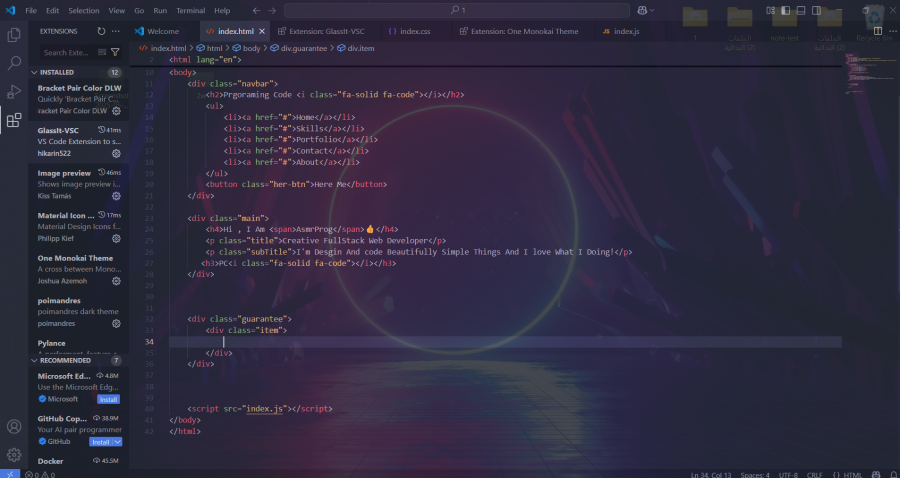This screenshot has width=900, height=478.
Task: Click the Search Extensions input field
Action: tap(70, 52)
